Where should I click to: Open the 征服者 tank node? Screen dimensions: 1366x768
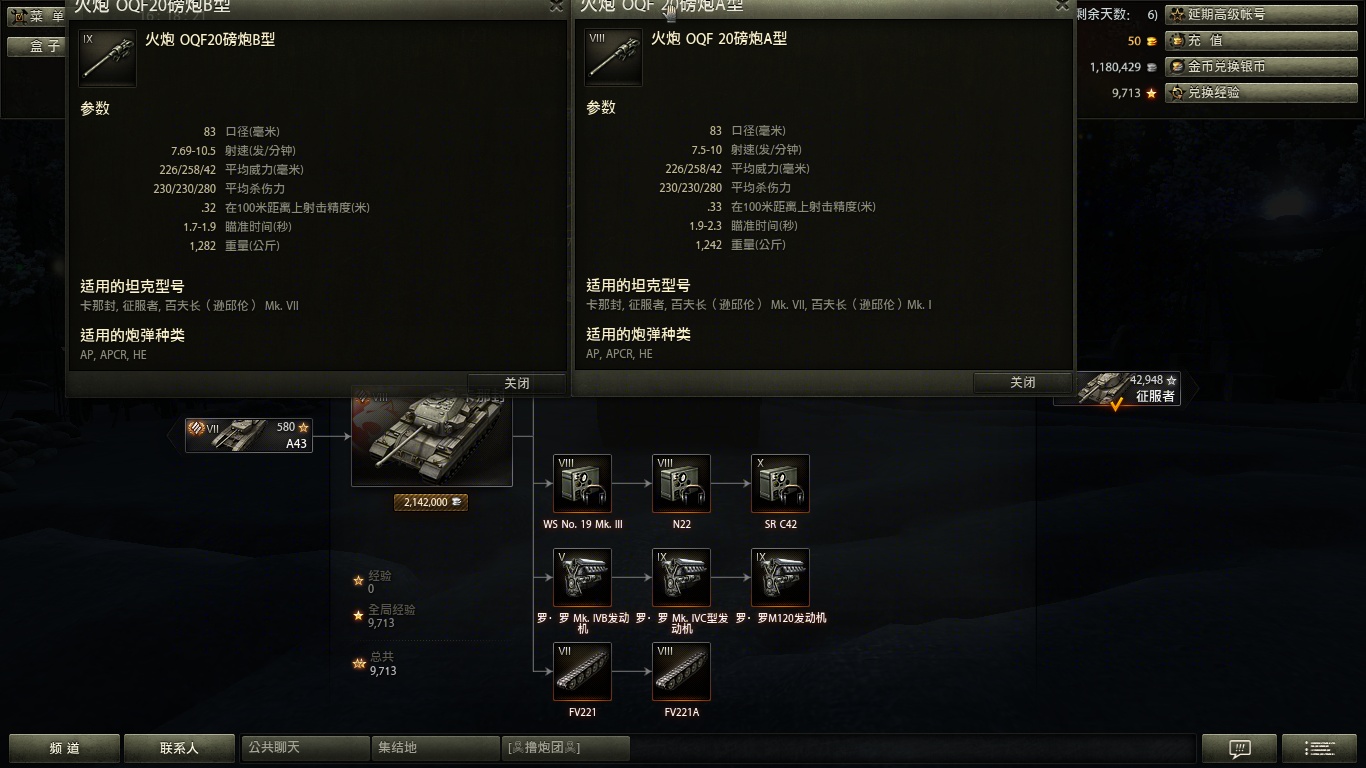[1117, 388]
